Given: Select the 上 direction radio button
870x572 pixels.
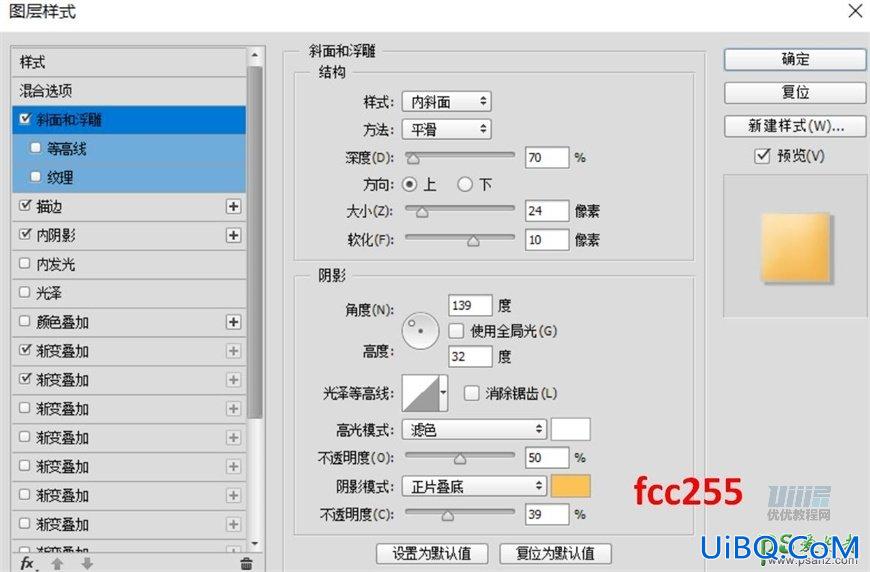Looking at the screenshot, I should 409,184.
